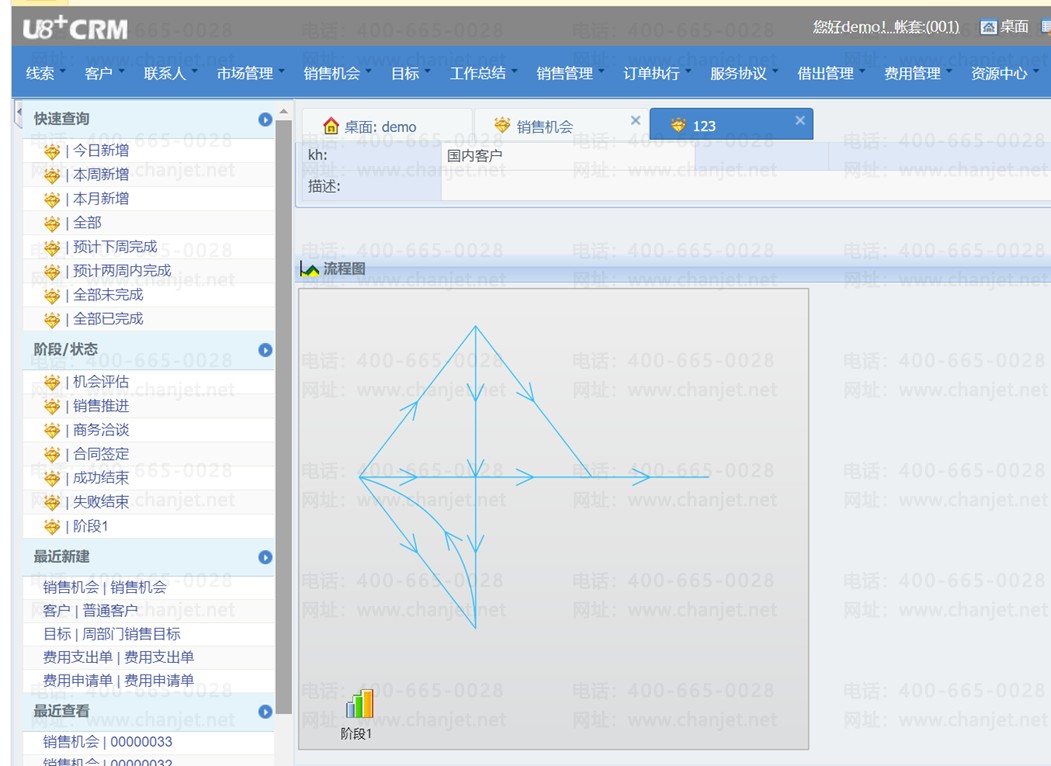This screenshot has height=766, width=1051.
Task: Click the U8+ CRM logo
Action: tap(75, 28)
